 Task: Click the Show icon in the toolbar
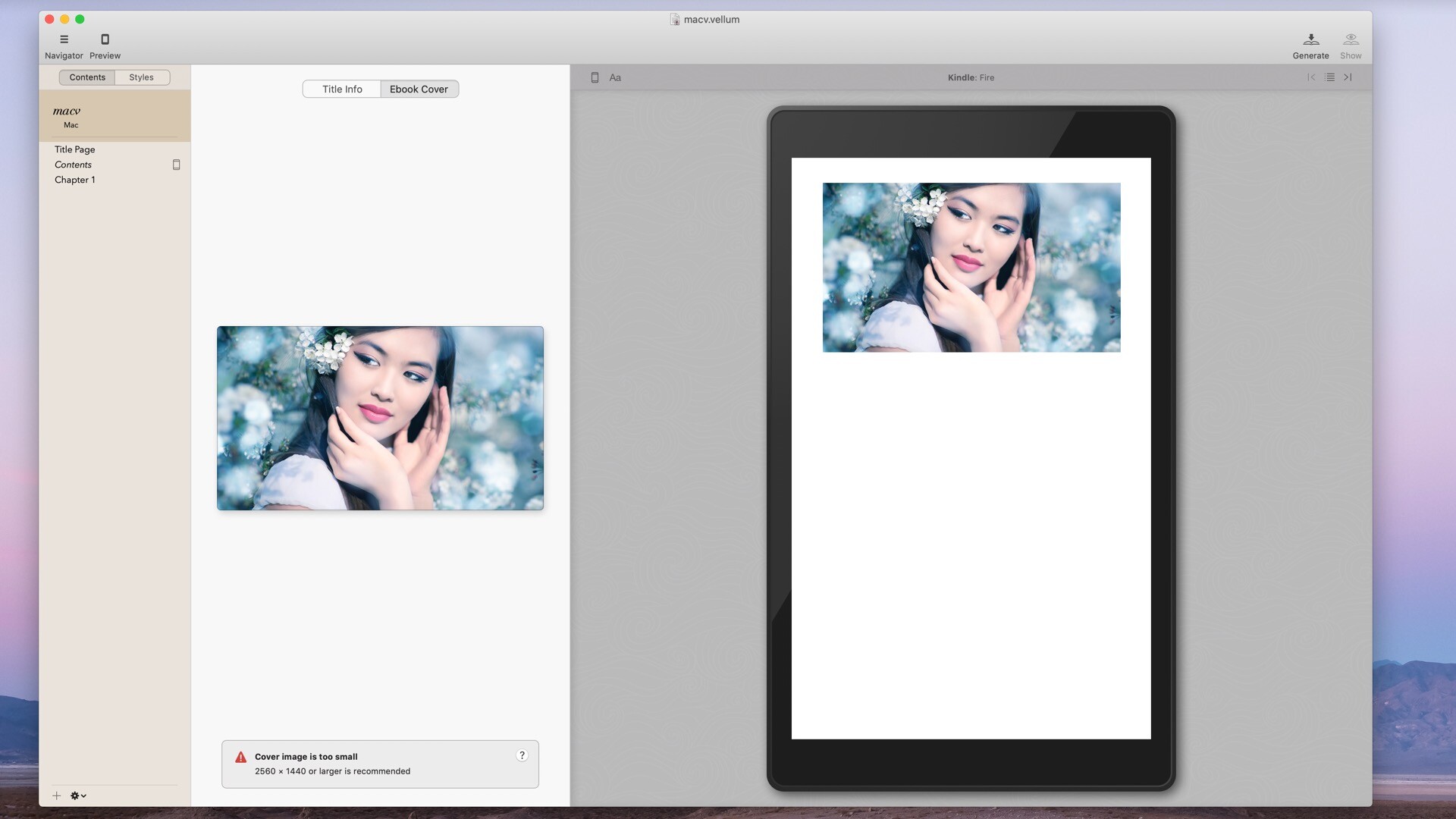coord(1351,44)
